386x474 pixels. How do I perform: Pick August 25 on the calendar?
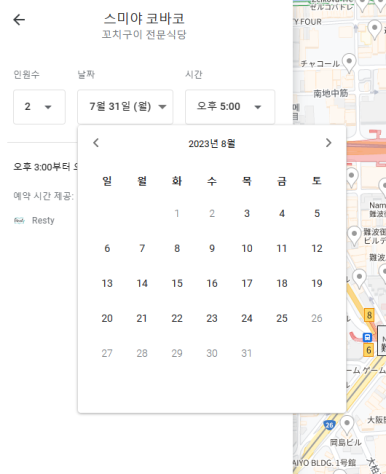(282, 318)
